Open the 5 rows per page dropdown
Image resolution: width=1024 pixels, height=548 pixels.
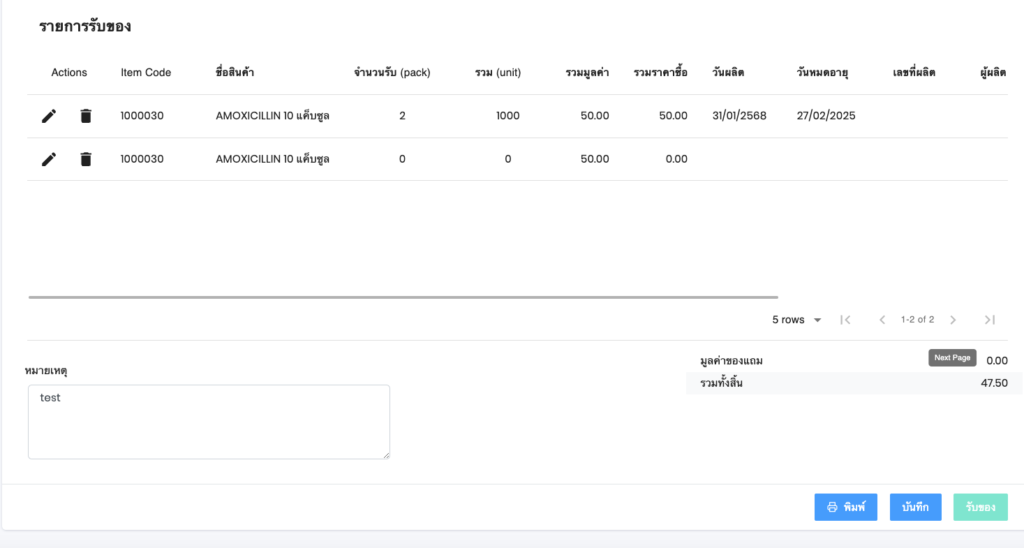point(796,320)
